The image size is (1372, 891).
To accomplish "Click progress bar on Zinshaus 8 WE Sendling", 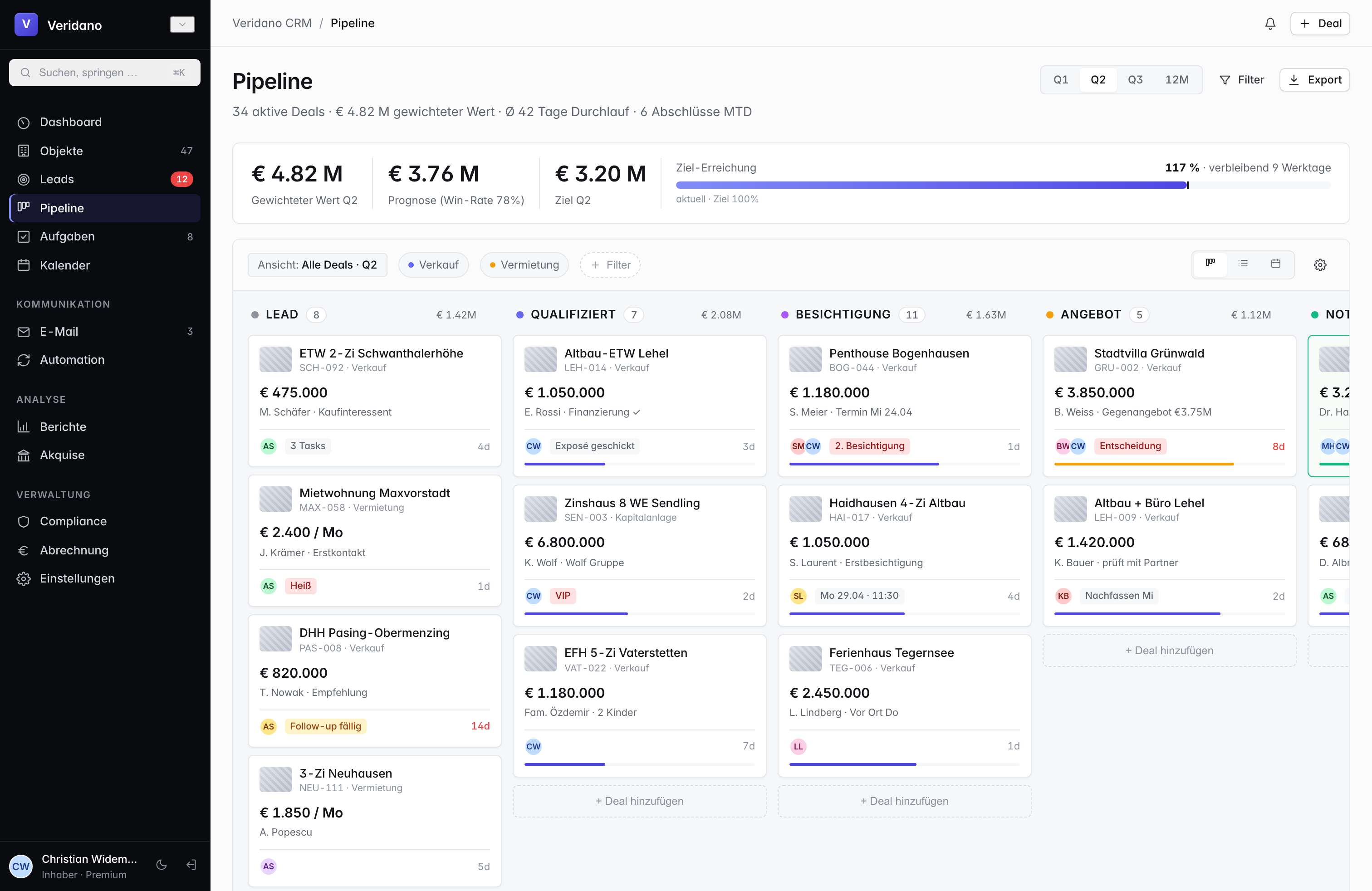I will click(x=639, y=614).
